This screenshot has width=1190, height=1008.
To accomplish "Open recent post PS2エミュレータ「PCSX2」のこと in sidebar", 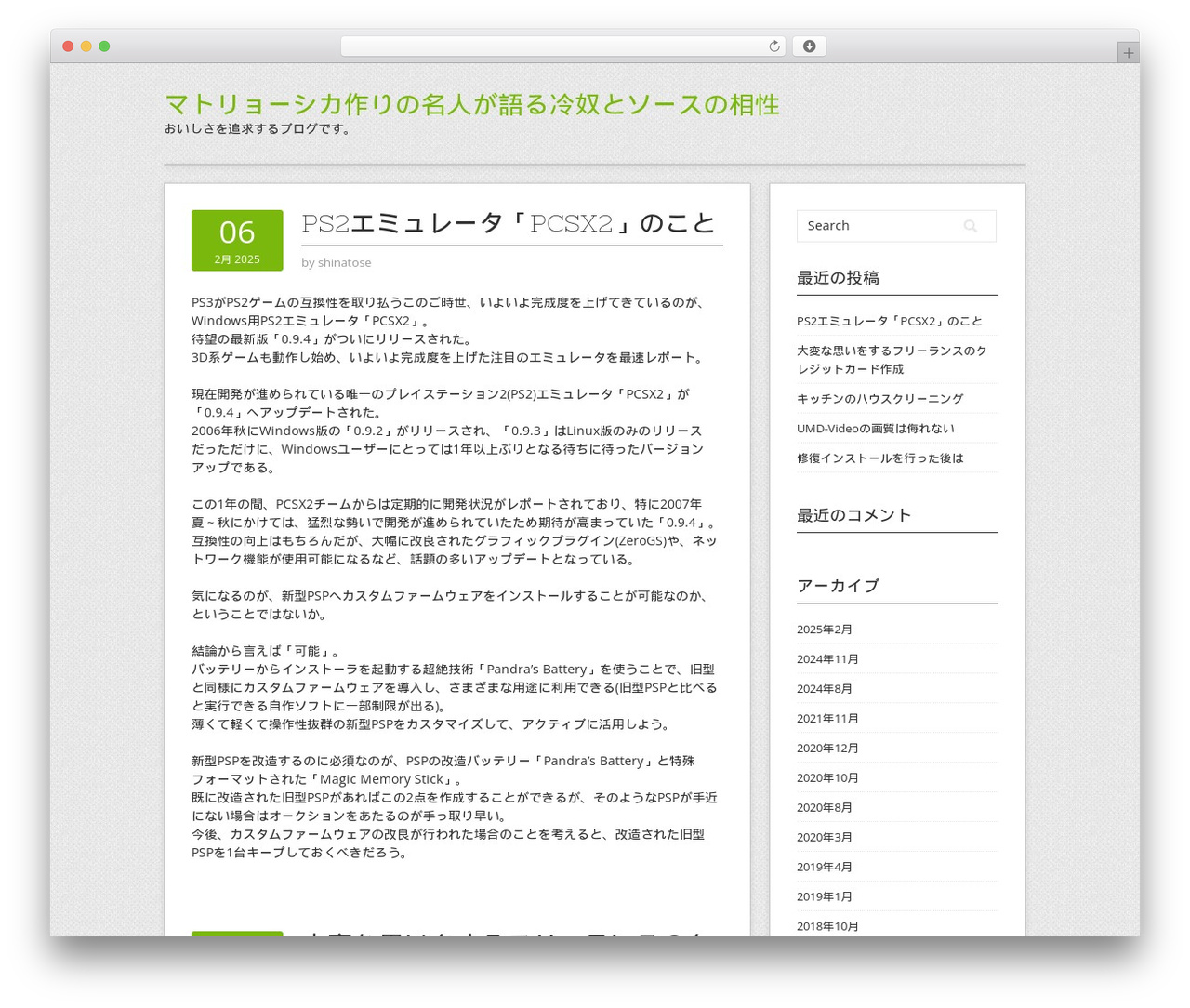I will pyautogui.click(x=890, y=321).
